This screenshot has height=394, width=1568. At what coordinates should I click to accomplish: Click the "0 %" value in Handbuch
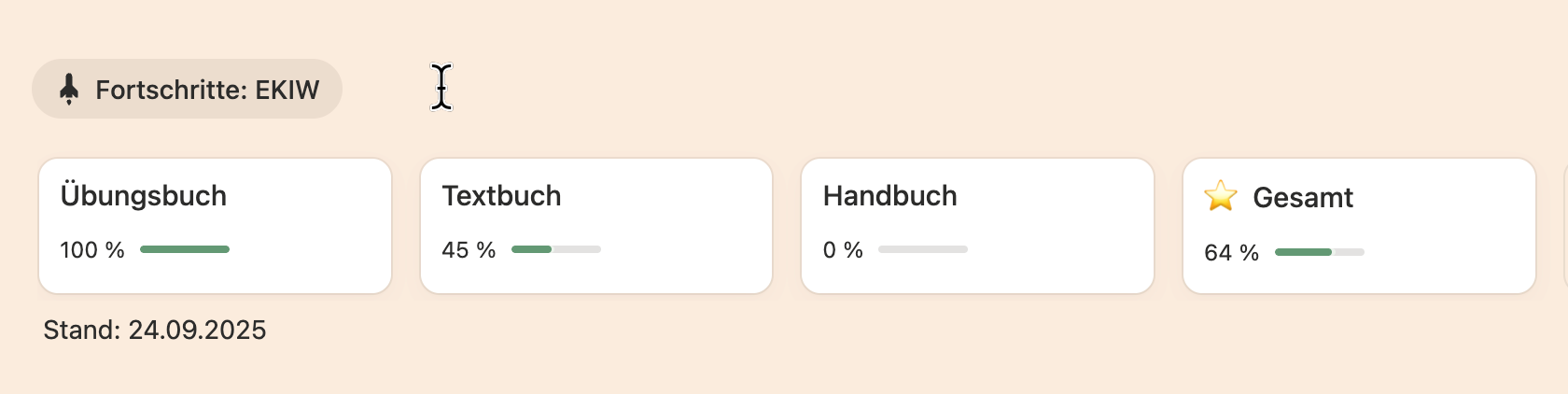pyautogui.click(x=843, y=250)
